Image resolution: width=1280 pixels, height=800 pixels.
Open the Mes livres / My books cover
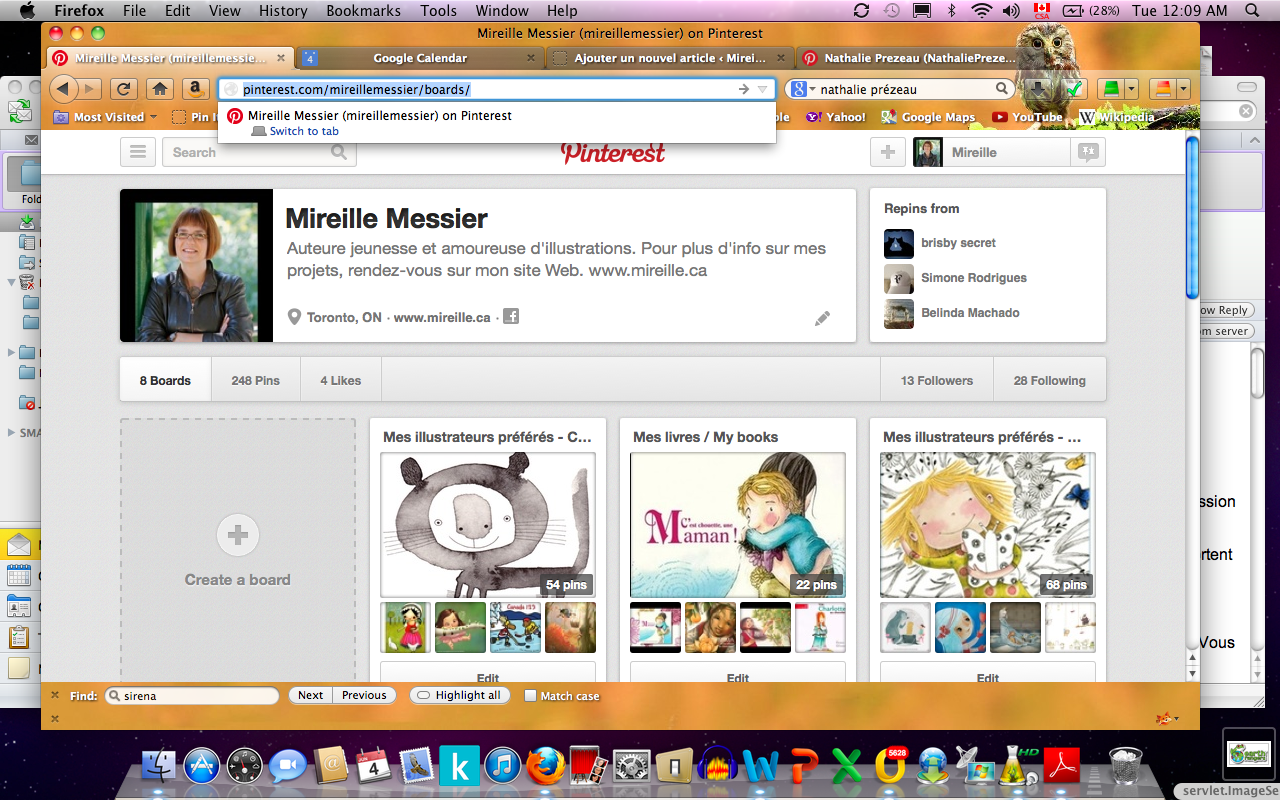737,525
